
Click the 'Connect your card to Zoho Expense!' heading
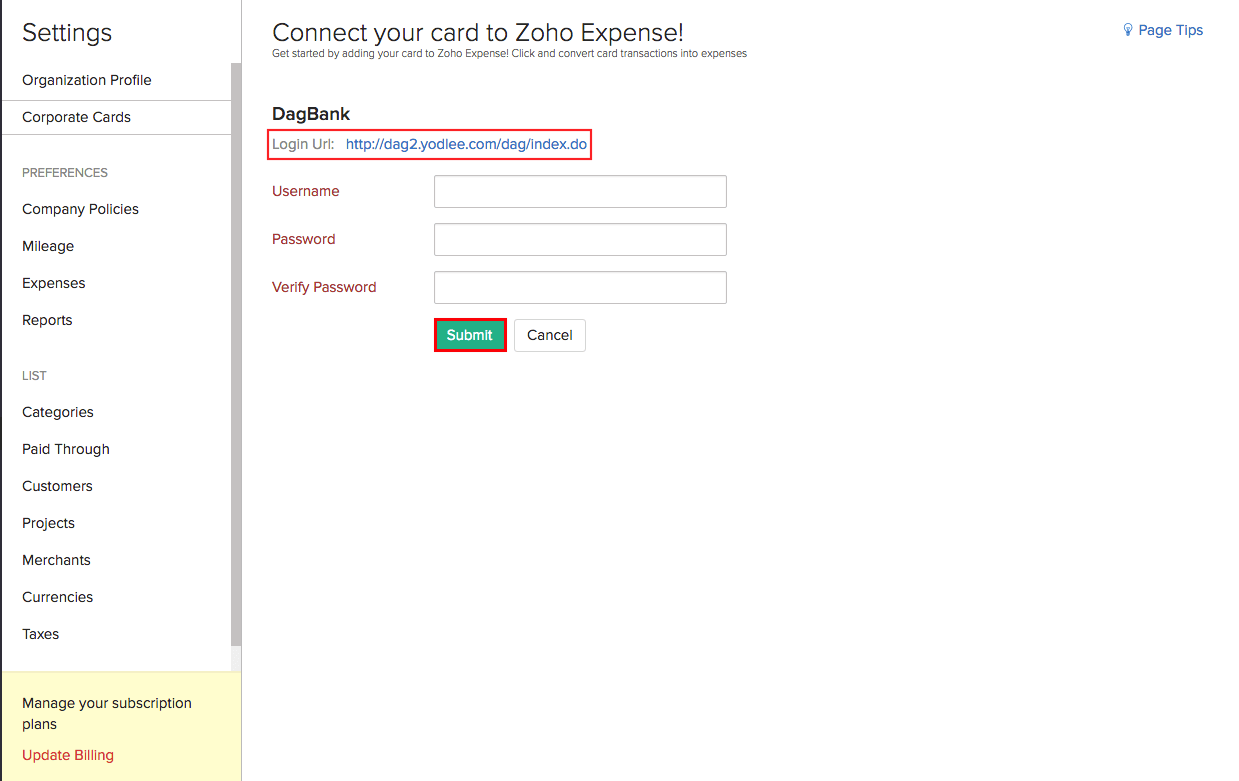click(x=478, y=32)
